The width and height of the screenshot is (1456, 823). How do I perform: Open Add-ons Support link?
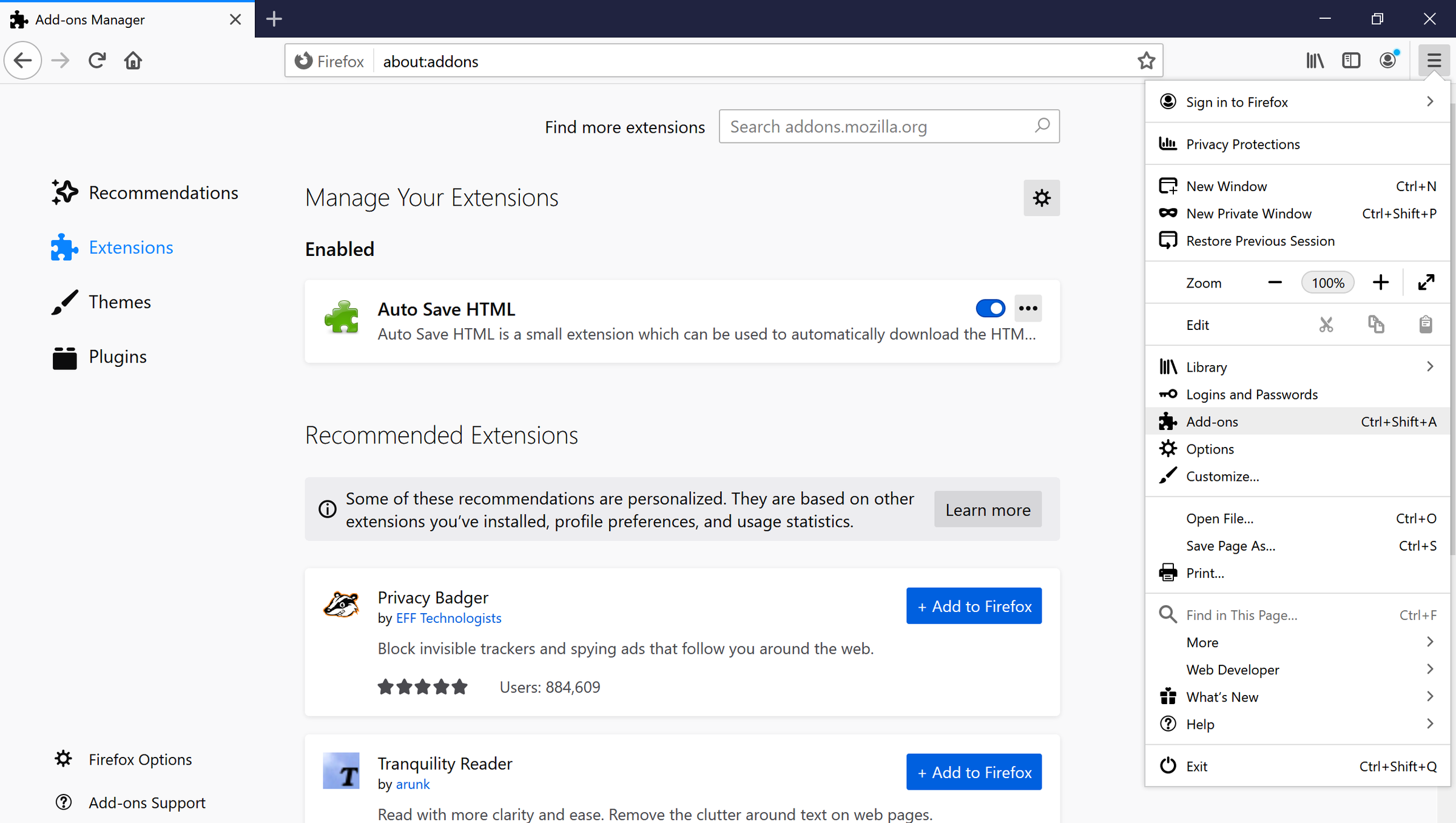pos(130,802)
